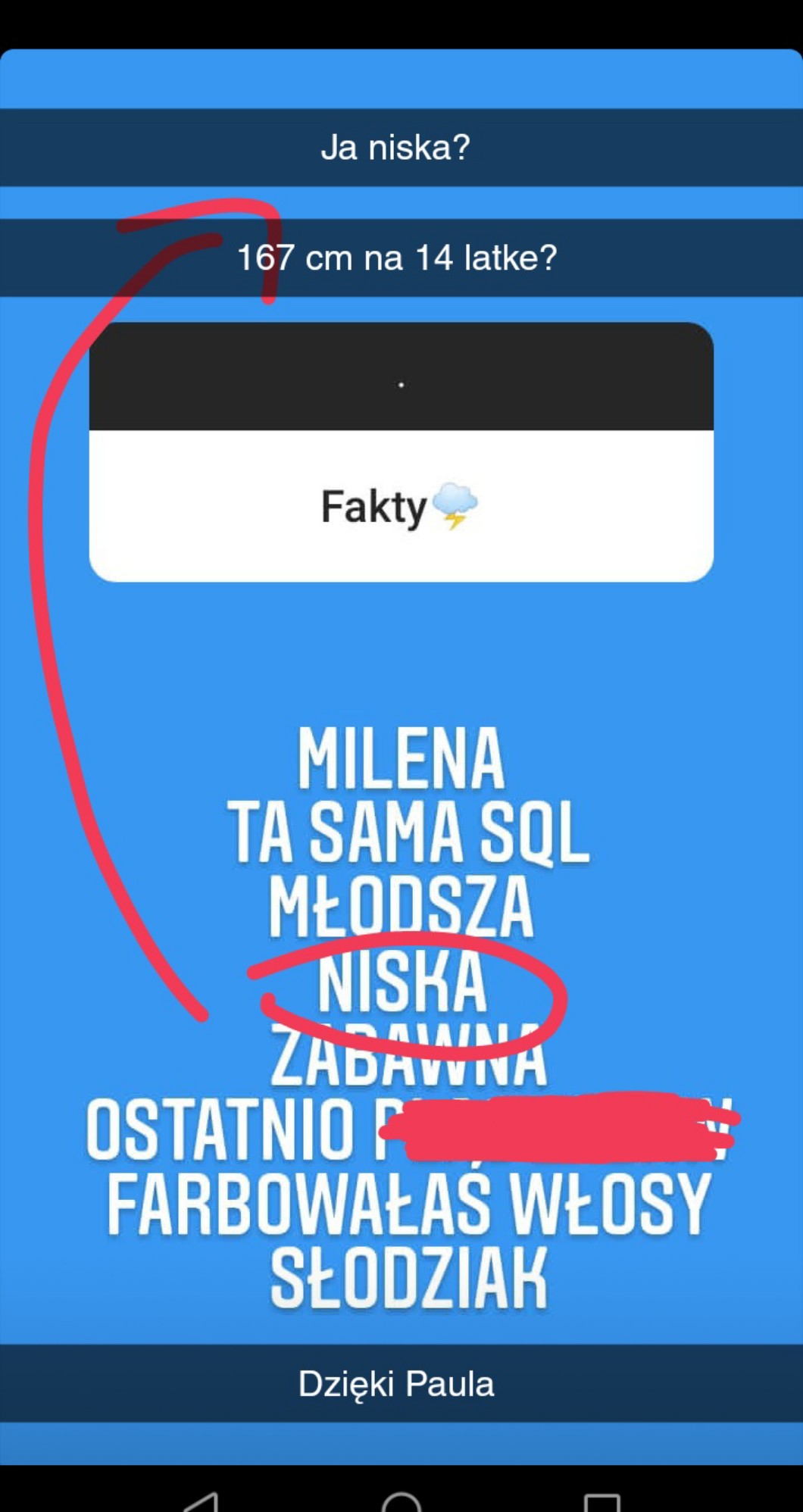Tap the red scribble covering text

(559, 1126)
